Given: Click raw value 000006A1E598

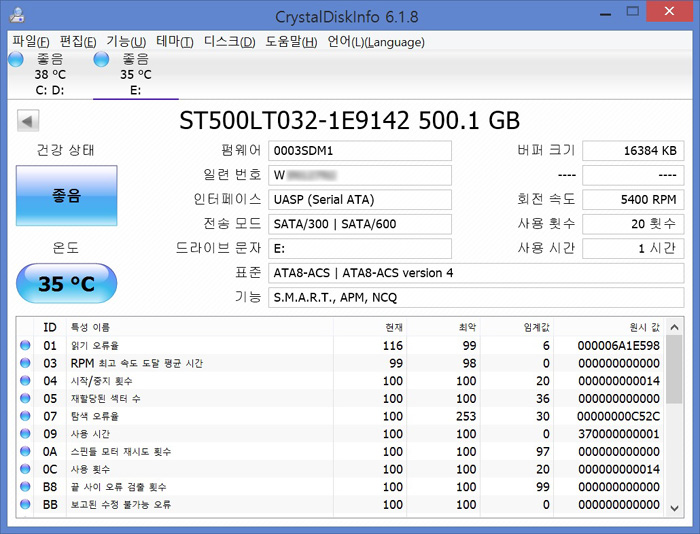Looking at the screenshot, I should tap(618, 346).
